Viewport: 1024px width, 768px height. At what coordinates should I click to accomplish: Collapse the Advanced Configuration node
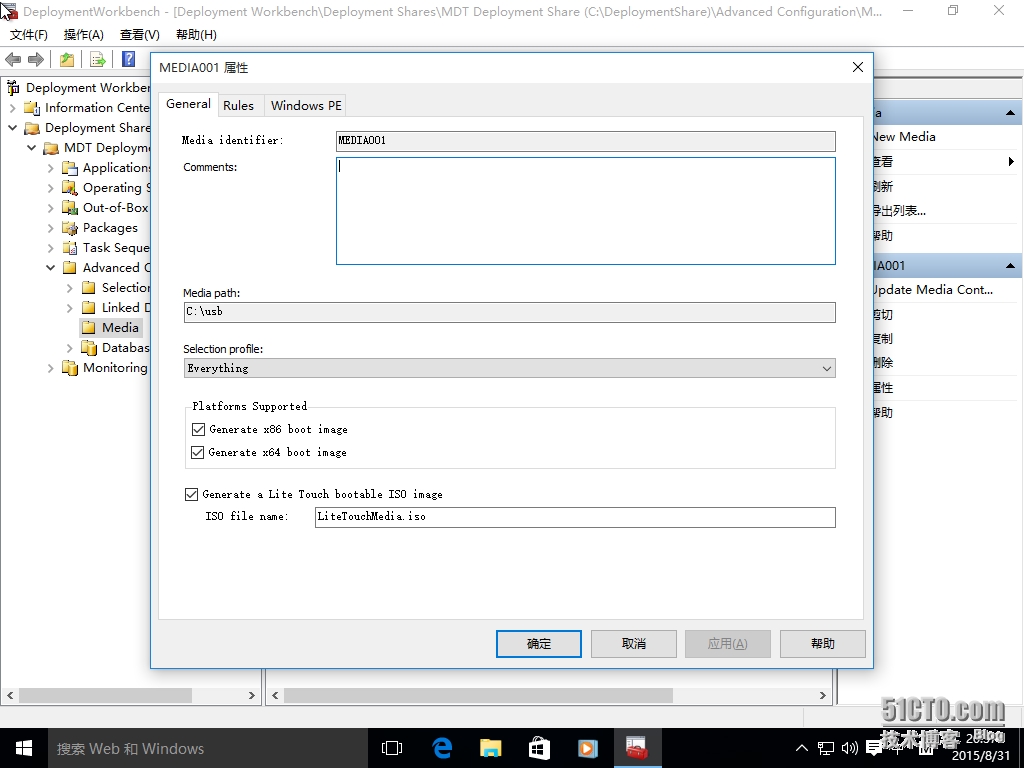[x=50, y=267]
